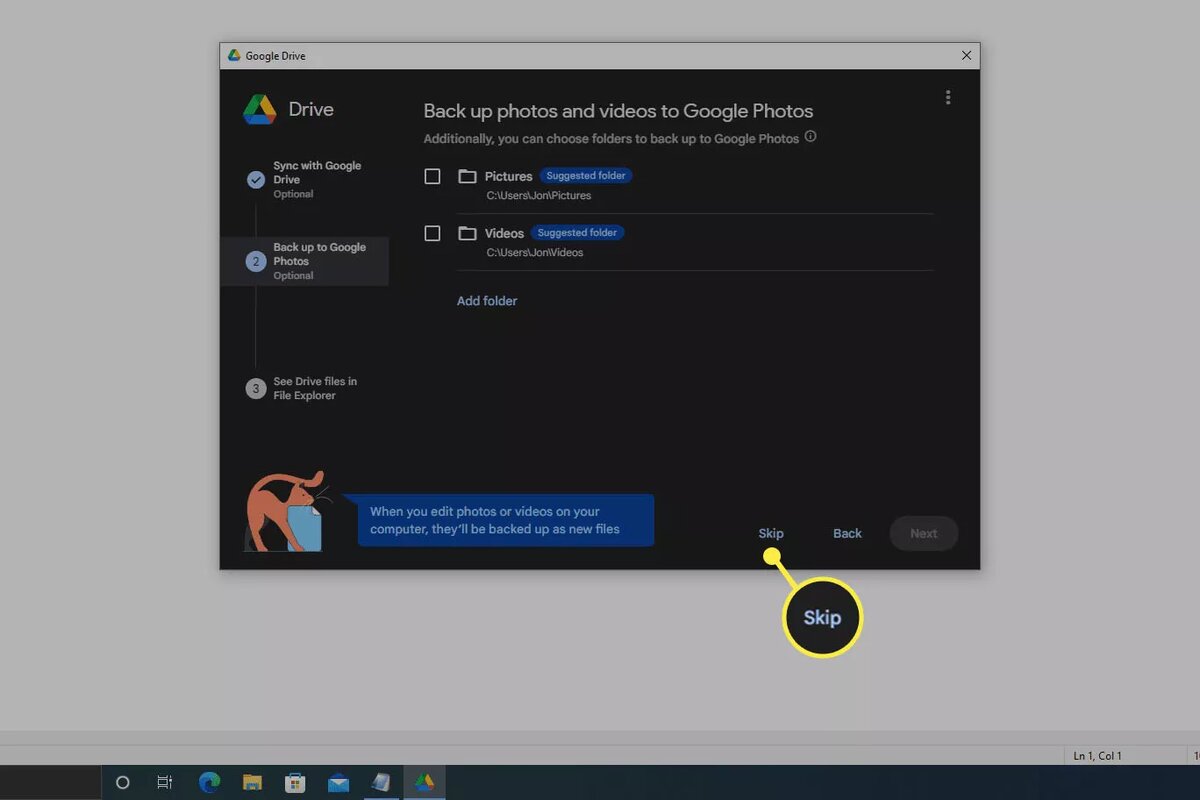
Task: Launch Microsoft Edge from the taskbar
Action: (209, 783)
